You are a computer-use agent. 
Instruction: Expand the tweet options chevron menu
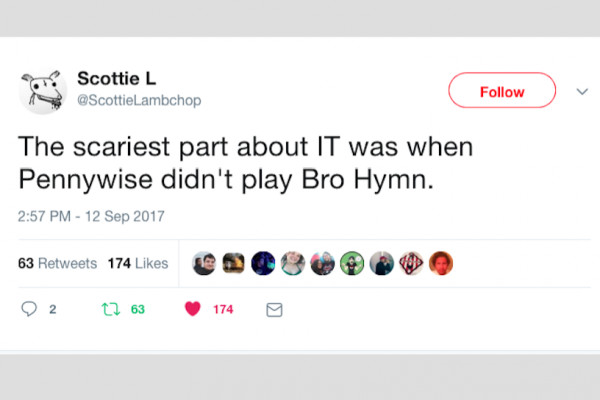pos(582,91)
